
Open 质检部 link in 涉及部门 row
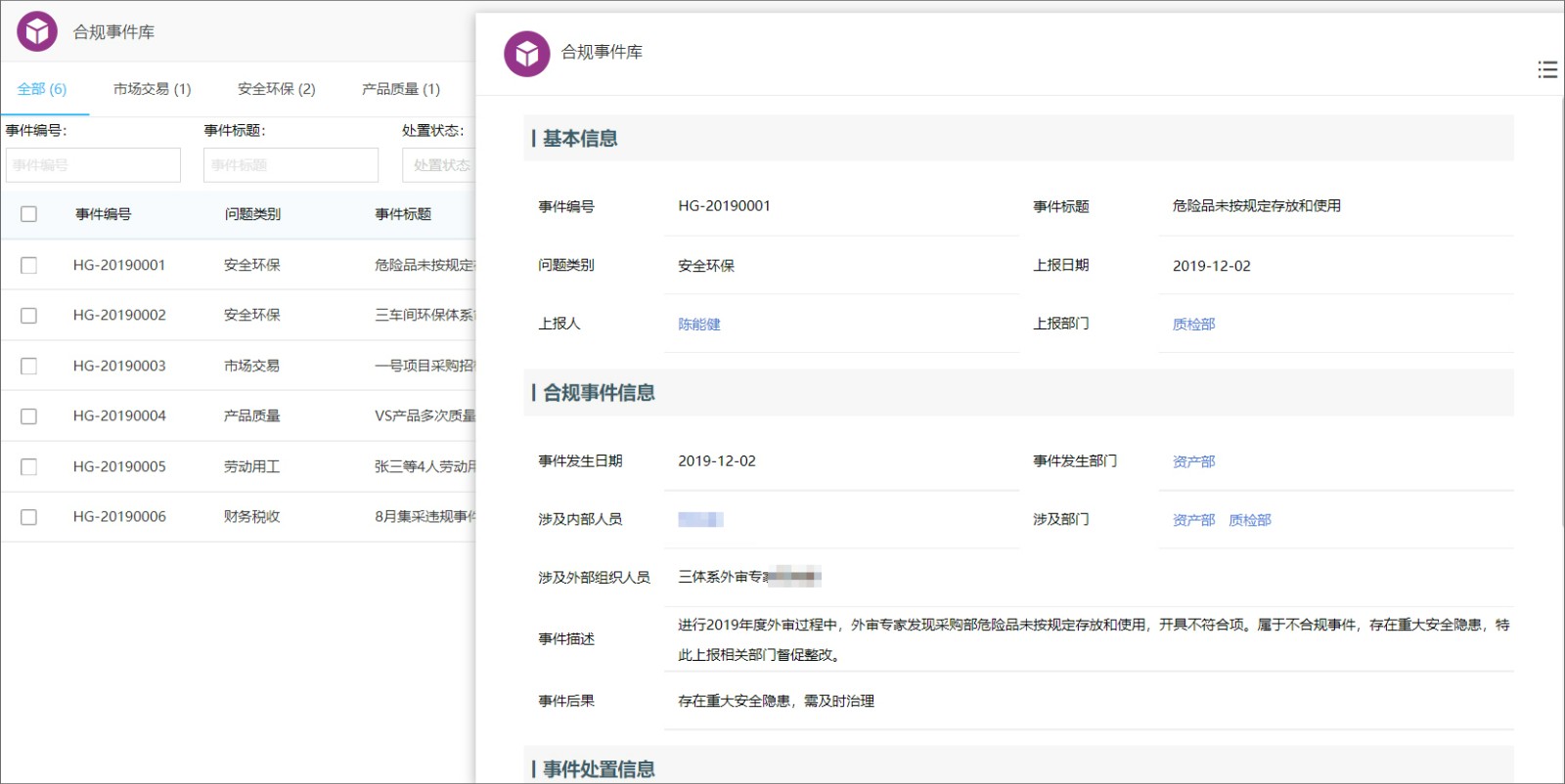(1250, 520)
